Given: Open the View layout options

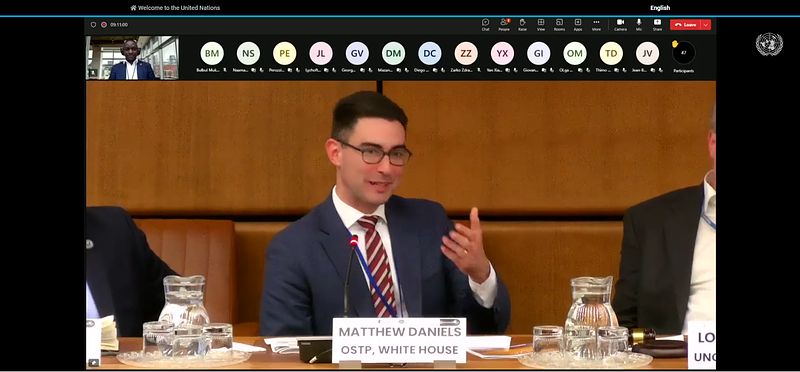Looking at the screenshot, I should 541,24.
